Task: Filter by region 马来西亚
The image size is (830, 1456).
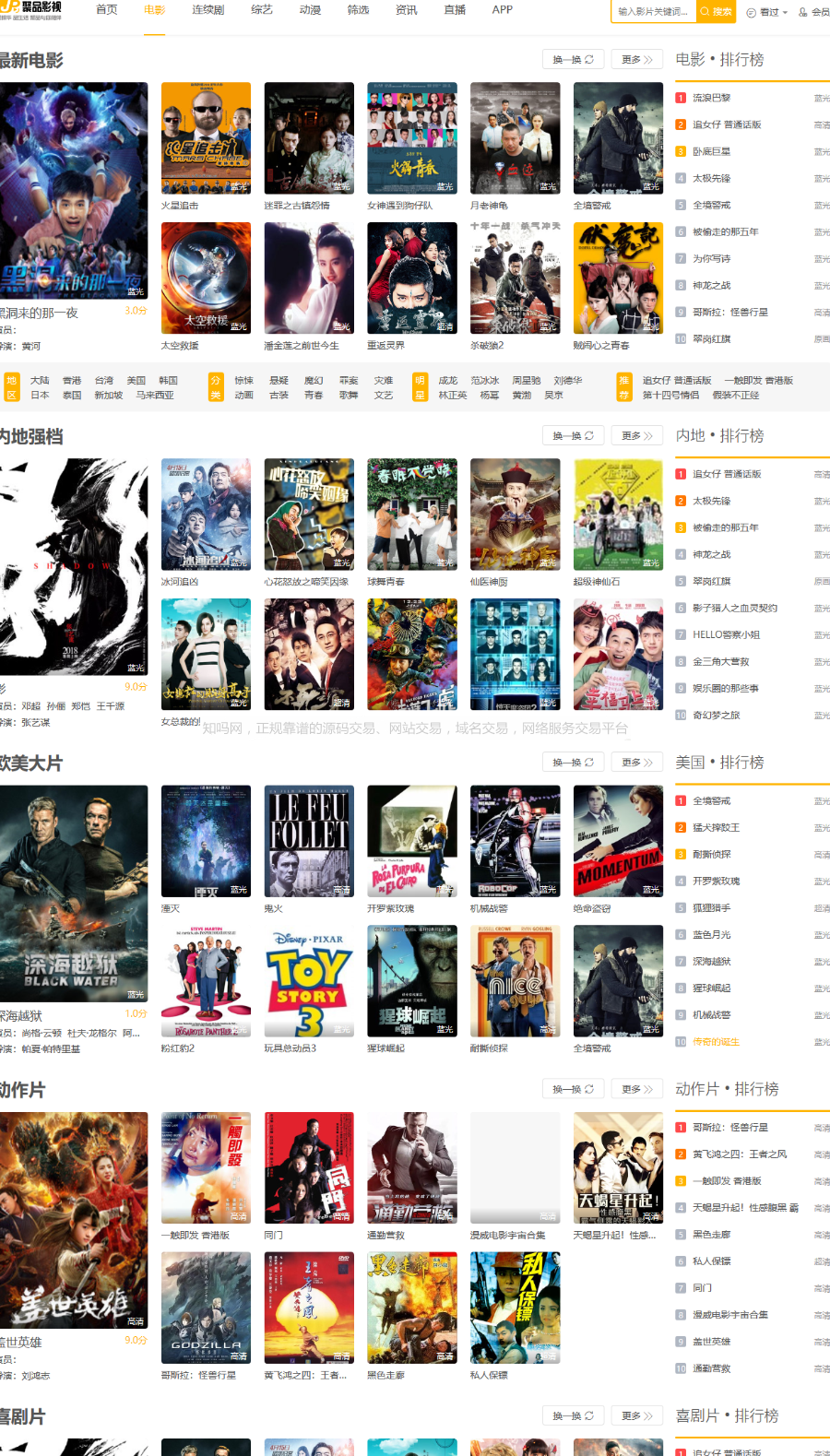Action: [154, 396]
